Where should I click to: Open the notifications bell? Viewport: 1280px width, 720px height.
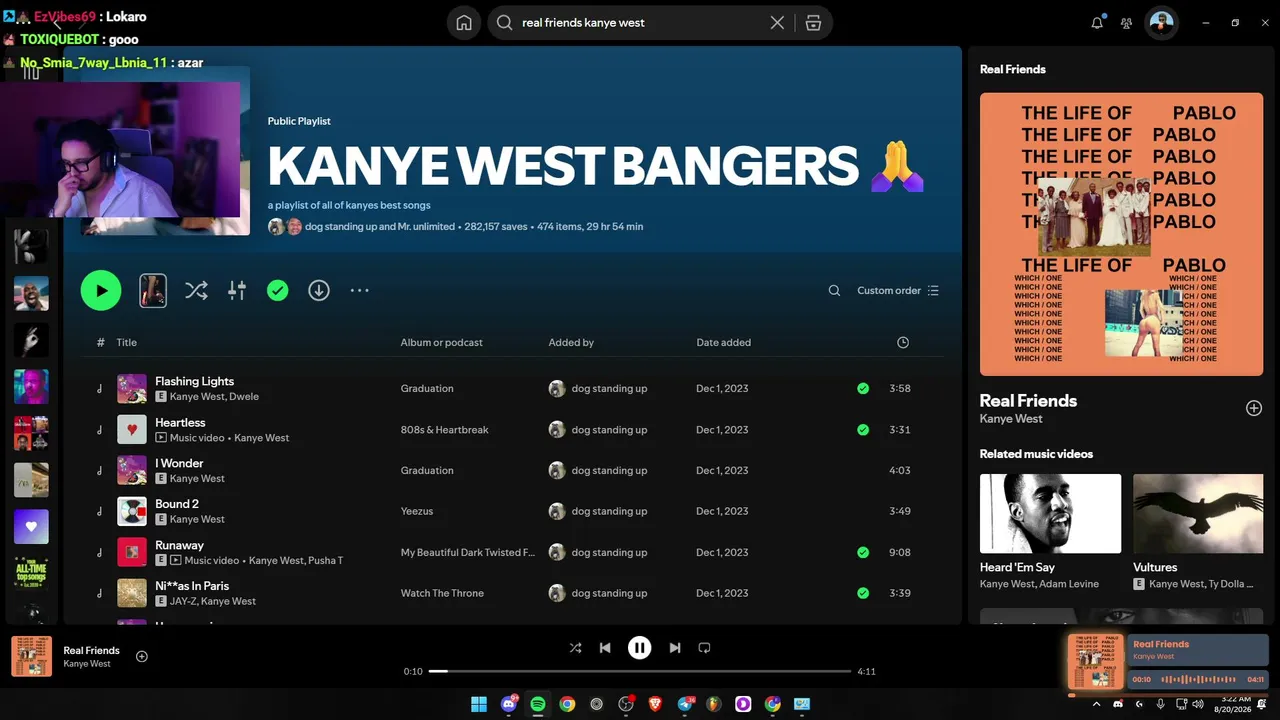1097,23
